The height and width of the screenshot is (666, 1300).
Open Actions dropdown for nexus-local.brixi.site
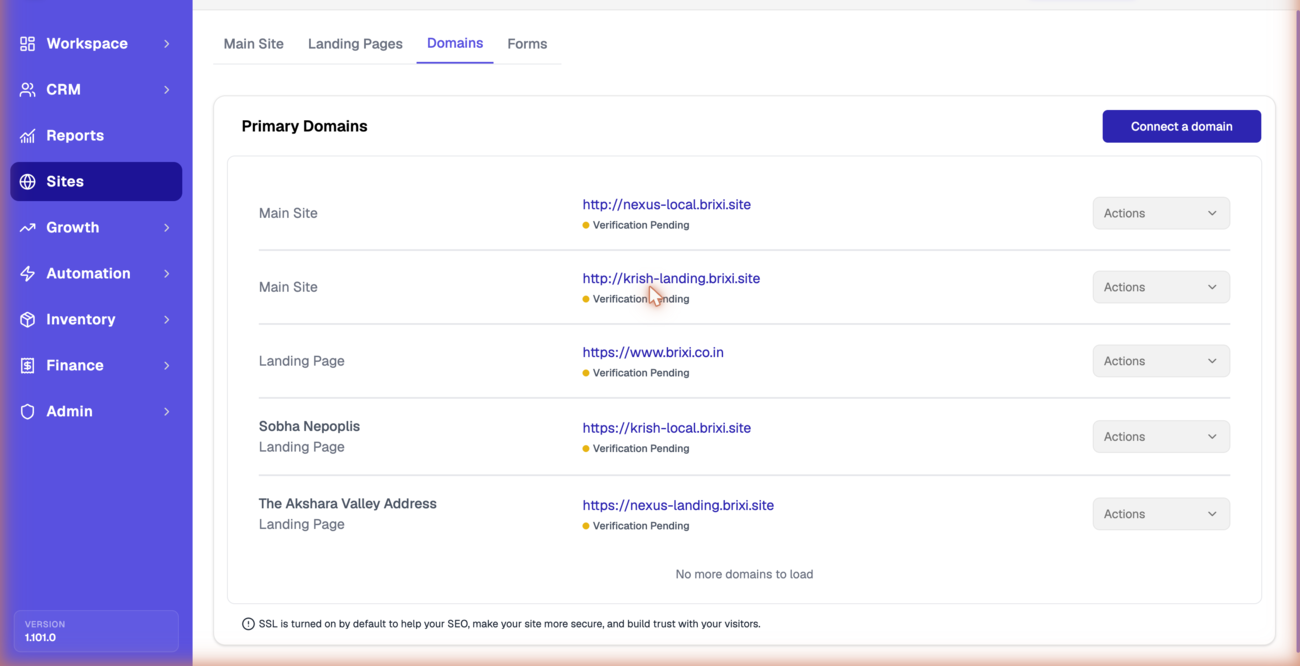click(x=1161, y=213)
